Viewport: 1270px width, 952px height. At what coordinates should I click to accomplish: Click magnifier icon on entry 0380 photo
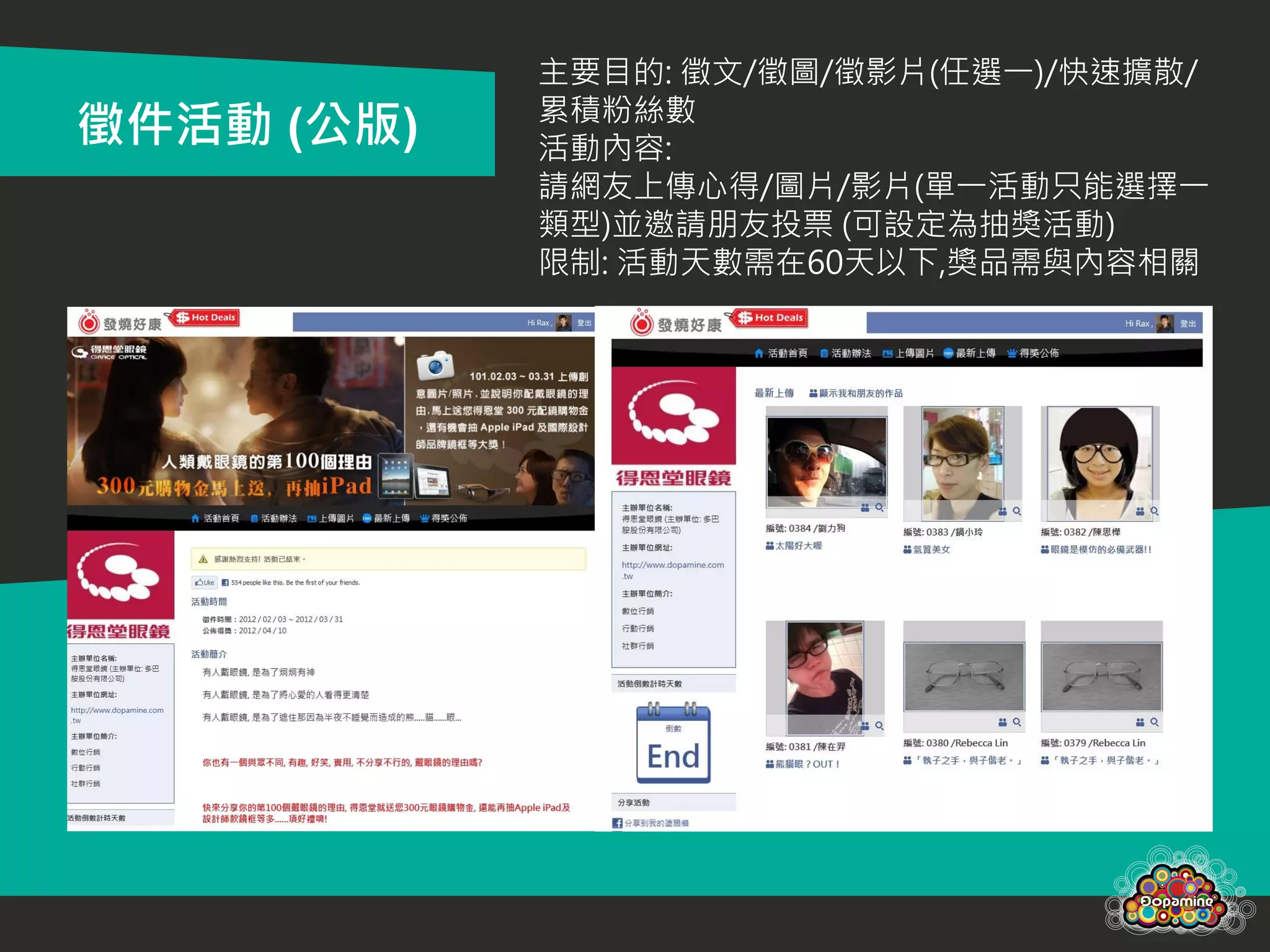click(x=1017, y=722)
